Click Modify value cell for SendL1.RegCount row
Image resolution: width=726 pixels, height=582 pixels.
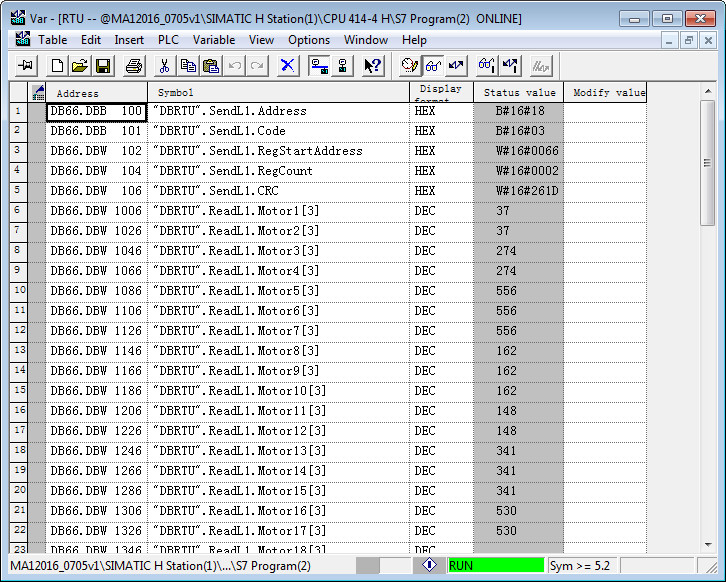click(x=605, y=172)
